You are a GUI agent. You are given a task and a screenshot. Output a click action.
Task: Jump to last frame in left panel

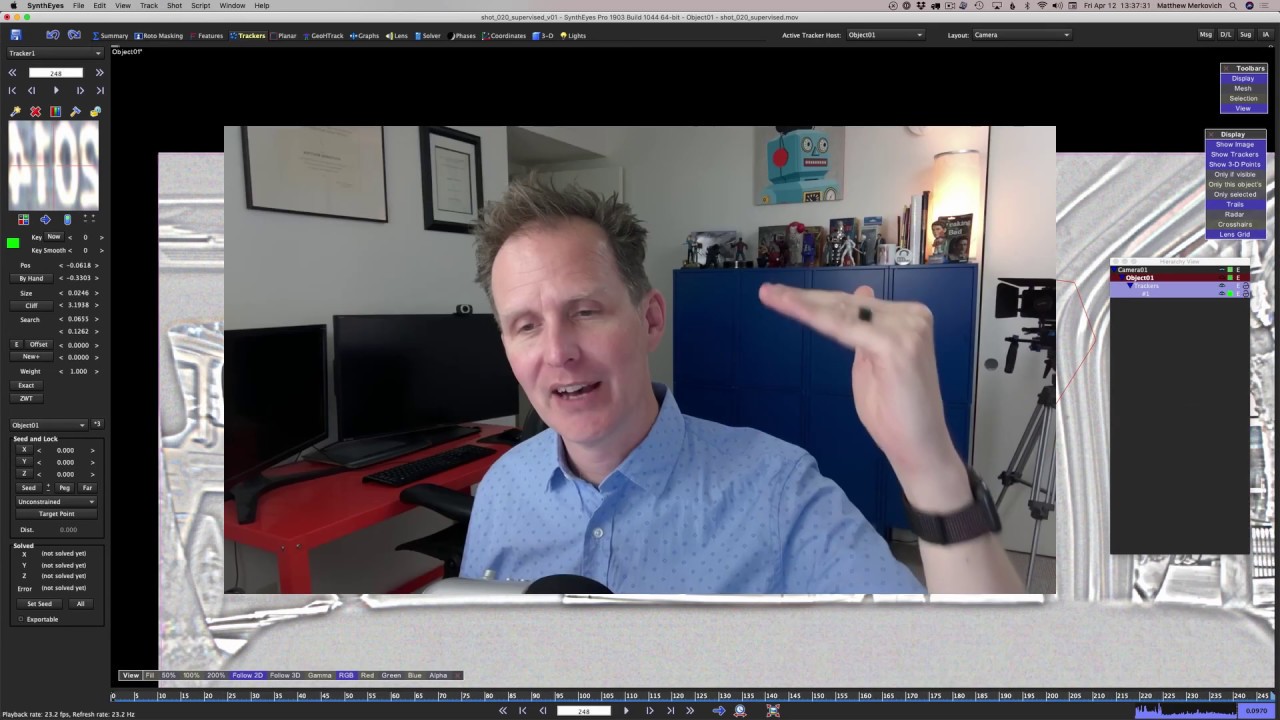(99, 90)
